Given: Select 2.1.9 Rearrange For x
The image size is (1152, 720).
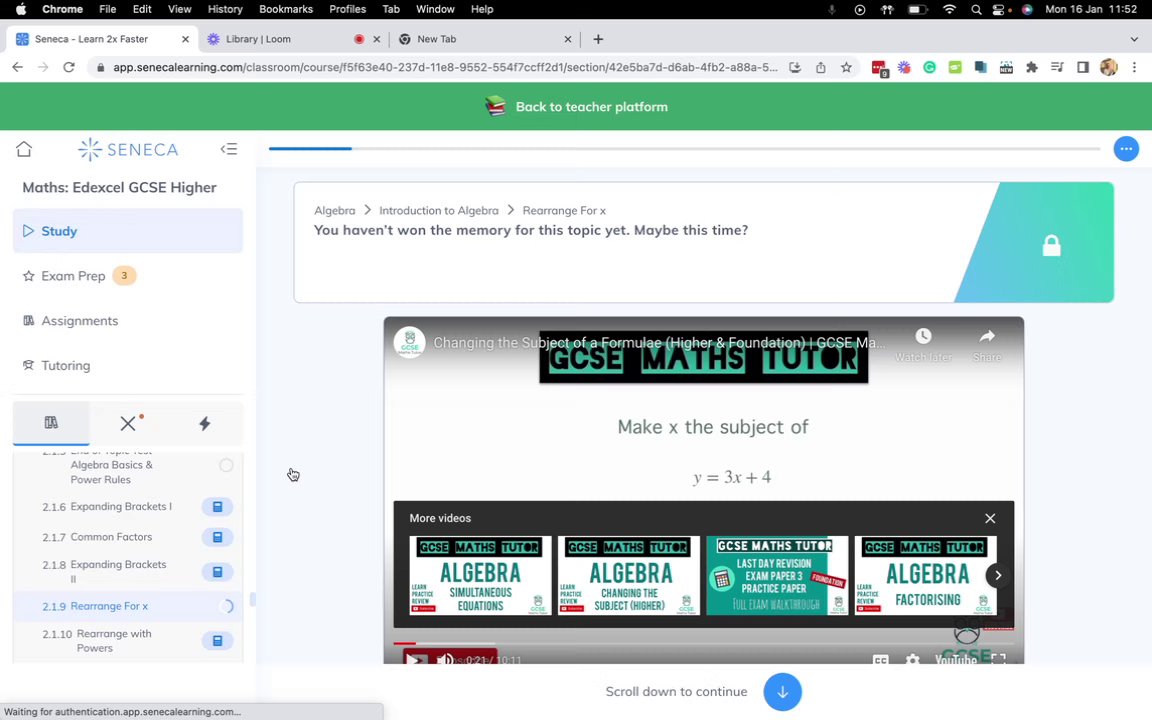Looking at the screenshot, I should [128, 606].
